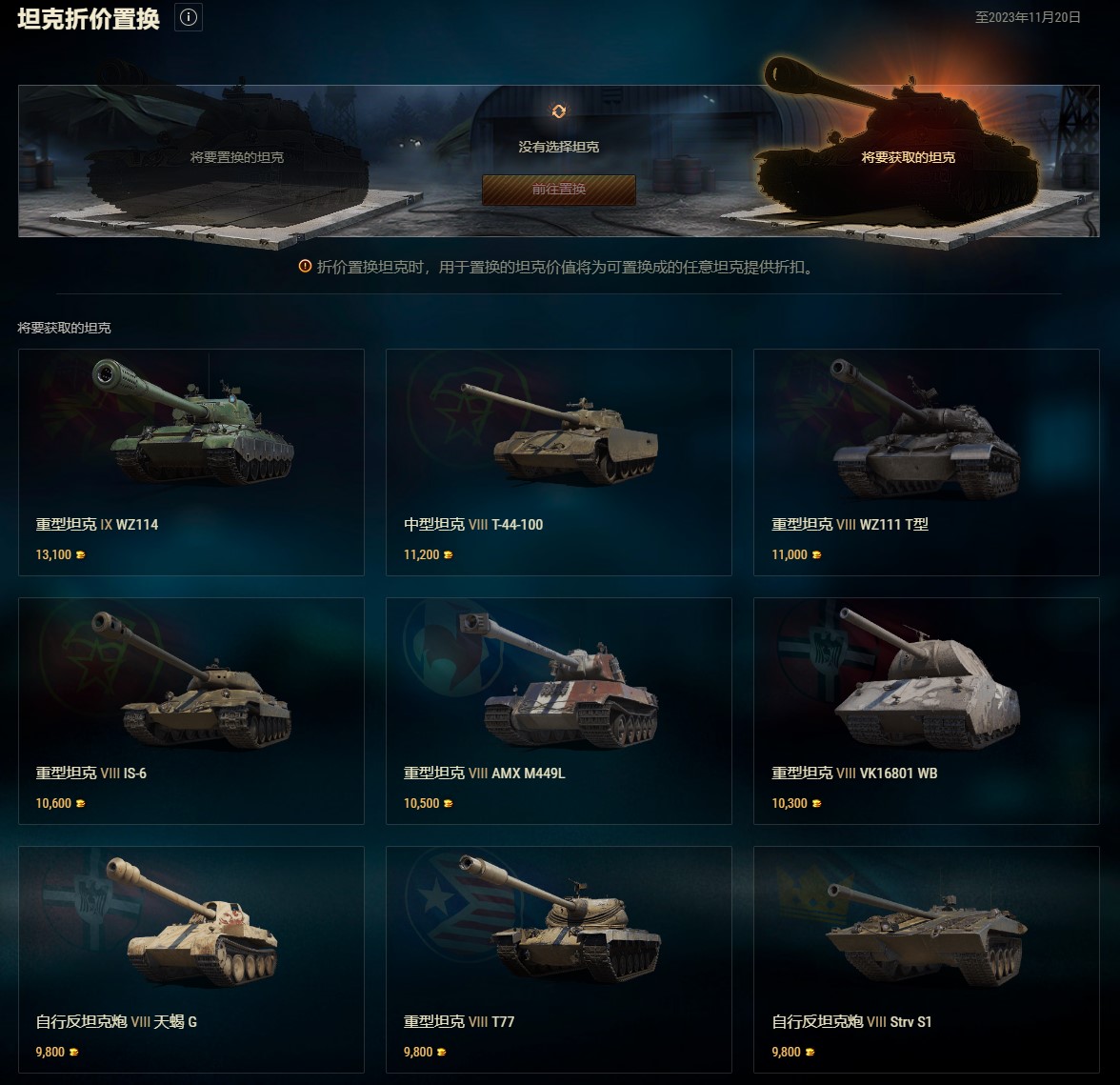The height and width of the screenshot is (1085, 1120).
Task: Click the swap arrows icon above 没有选择坦克
Action: pyautogui.click(x=558, y=111)
